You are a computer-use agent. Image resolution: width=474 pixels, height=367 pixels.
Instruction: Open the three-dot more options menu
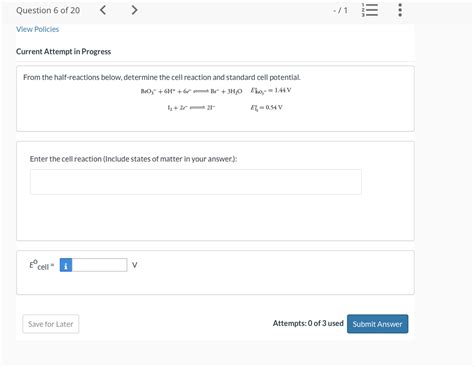pos(400,10)
